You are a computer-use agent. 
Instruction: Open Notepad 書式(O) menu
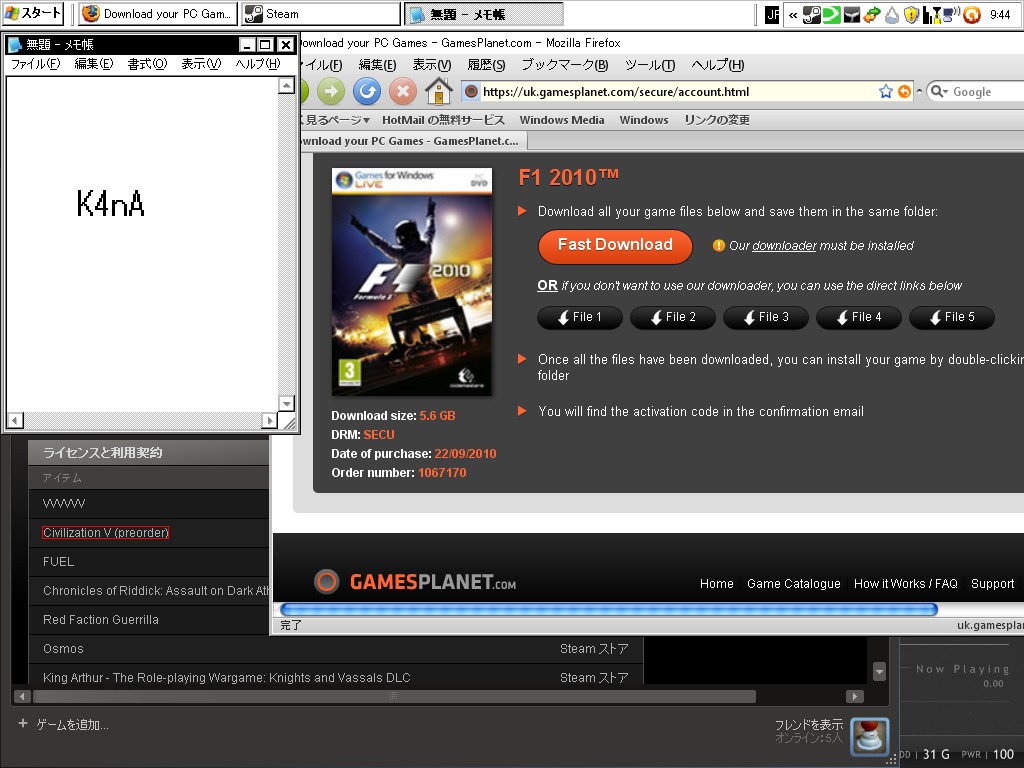(147, 63)
